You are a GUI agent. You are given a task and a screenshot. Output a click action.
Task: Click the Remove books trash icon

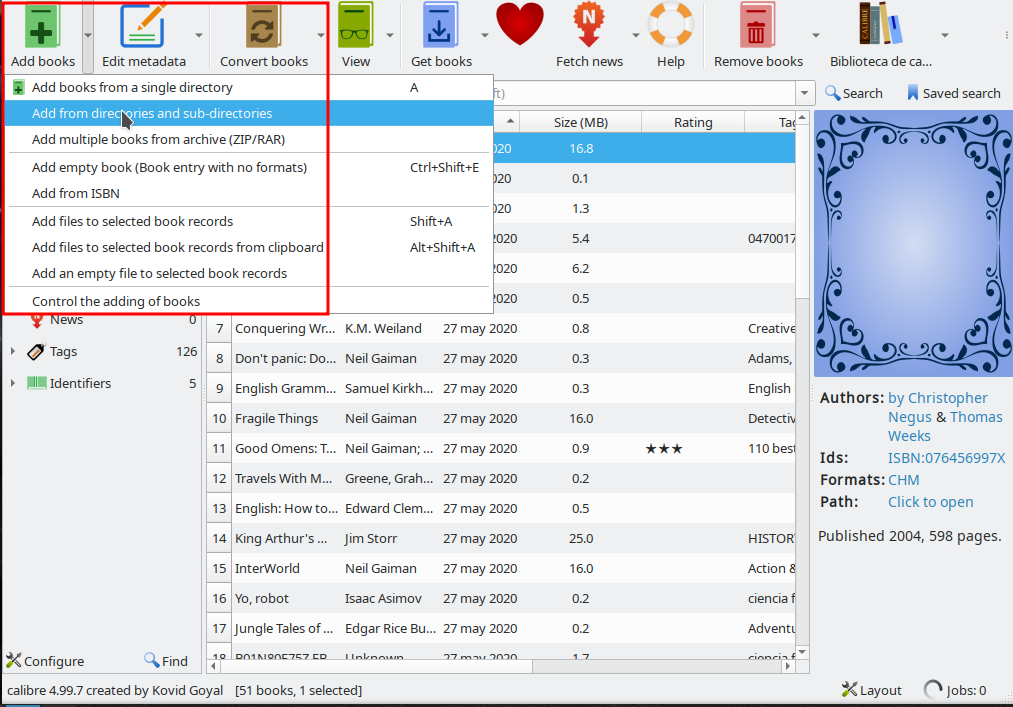pyautogui.click(x=757, y=26)
